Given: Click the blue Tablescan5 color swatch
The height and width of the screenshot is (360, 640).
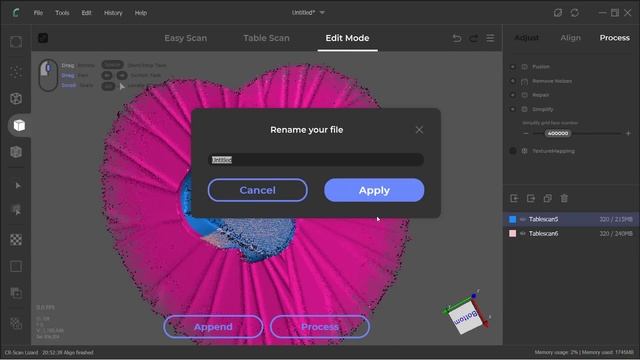Looking at the screenshot, I should coord(513,220).
